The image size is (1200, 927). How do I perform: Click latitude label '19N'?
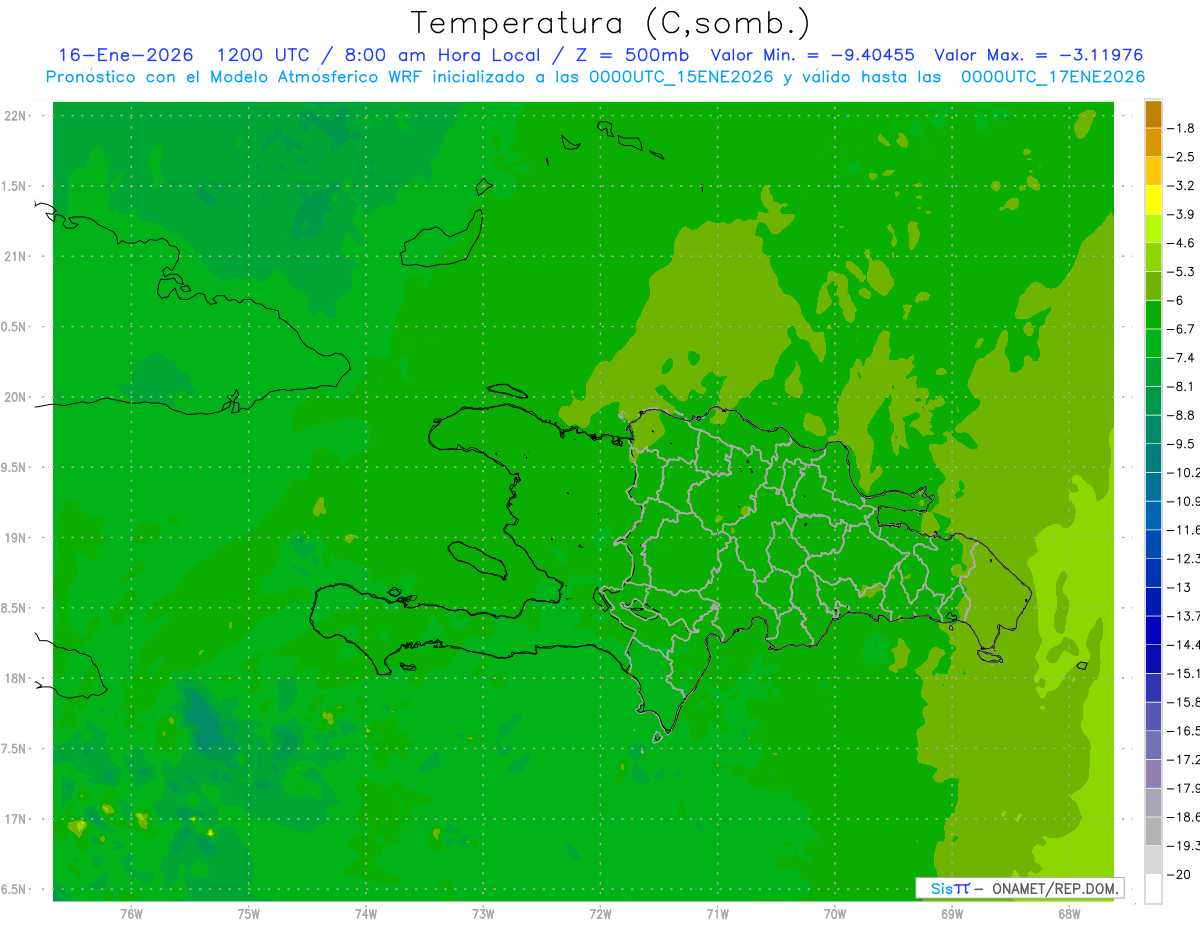coord(15,538)
